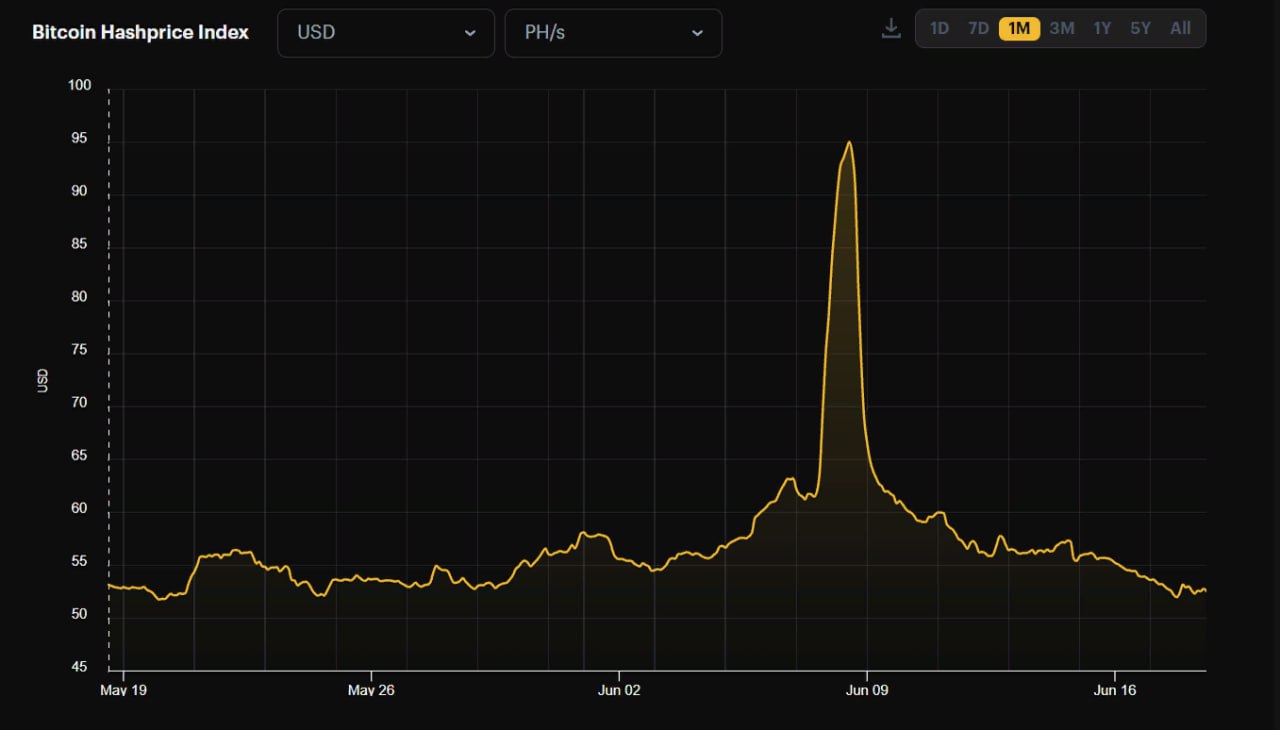The height and width of the screenshot is (730, 1280).
Task: Open the PH/s unit dropdown
Action: 613,33
